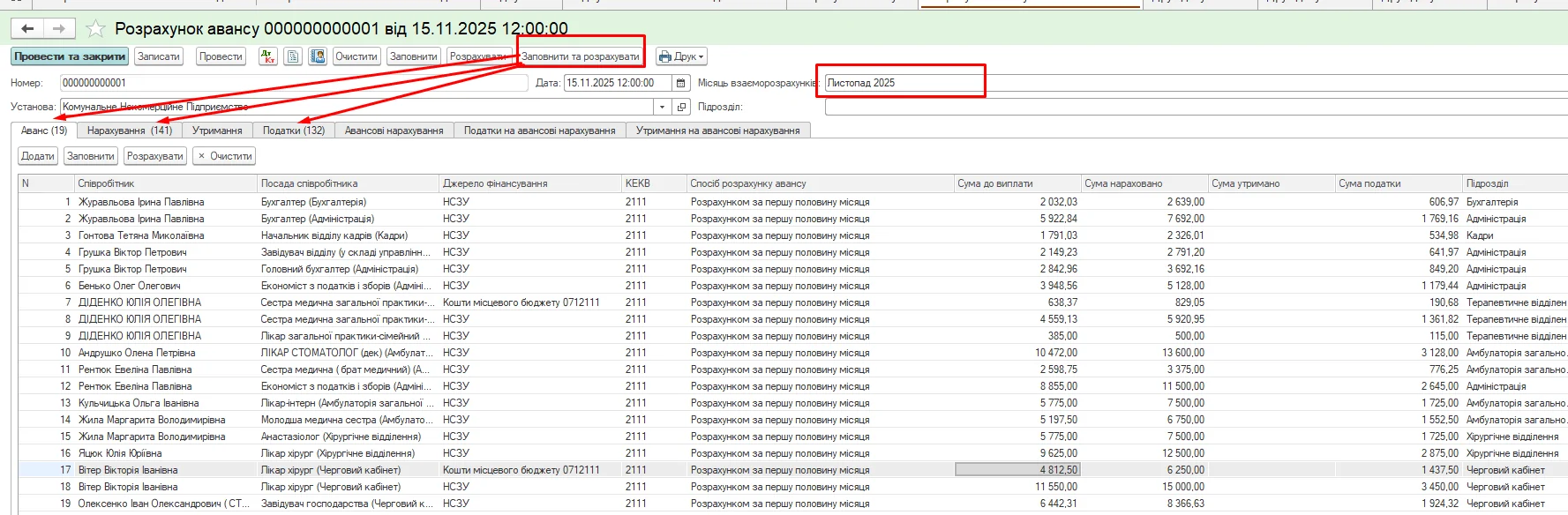Image resolution: width=1568 pixels, height=515 pixels.
Task: Go forward with the right arrow button
Action: (59, 29)
